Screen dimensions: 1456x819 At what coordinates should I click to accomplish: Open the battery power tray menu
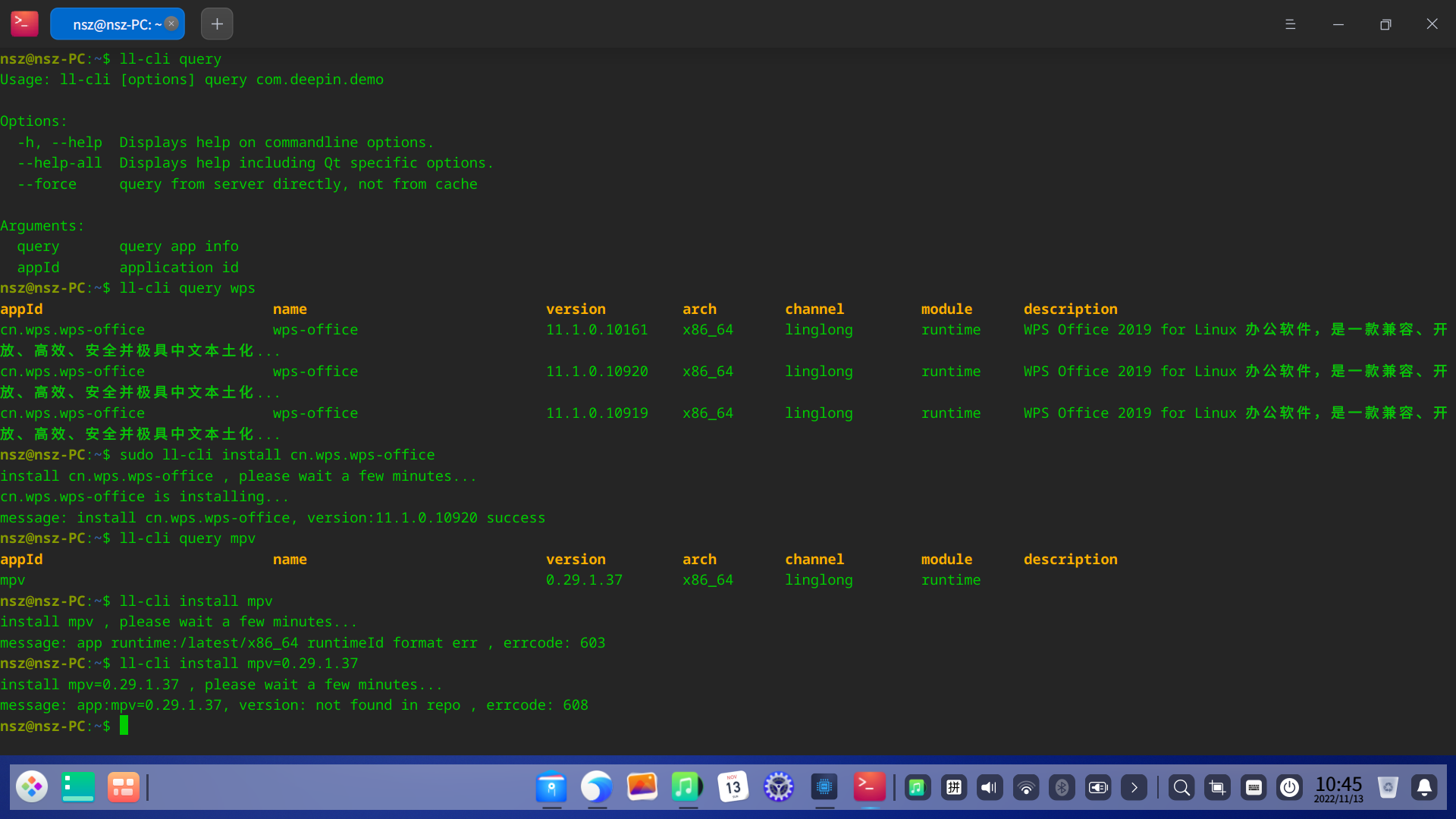(1098, 788)
